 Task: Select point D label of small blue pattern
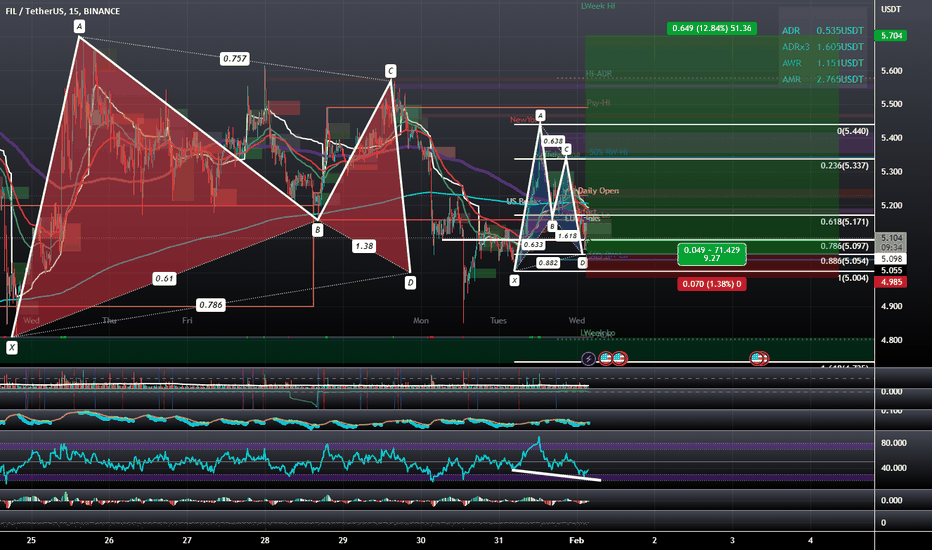(x=582, y=262)
